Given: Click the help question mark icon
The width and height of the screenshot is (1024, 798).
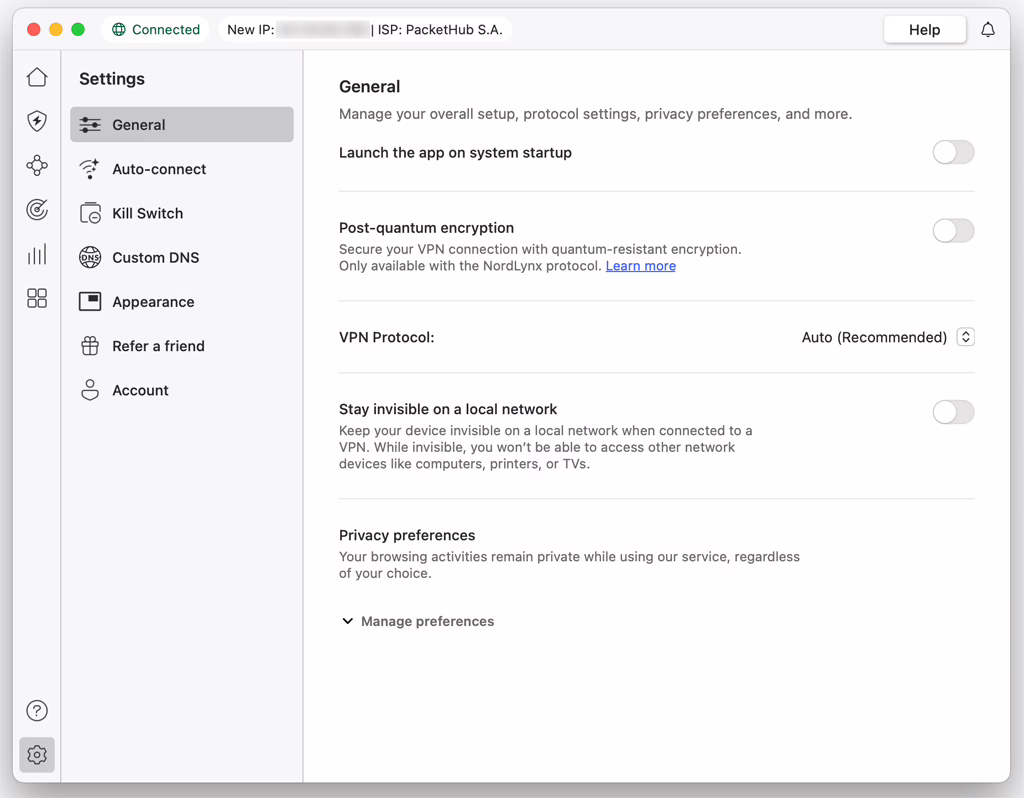Looking at the screenshot, I should pyautogui.click(x=36, y=710).
